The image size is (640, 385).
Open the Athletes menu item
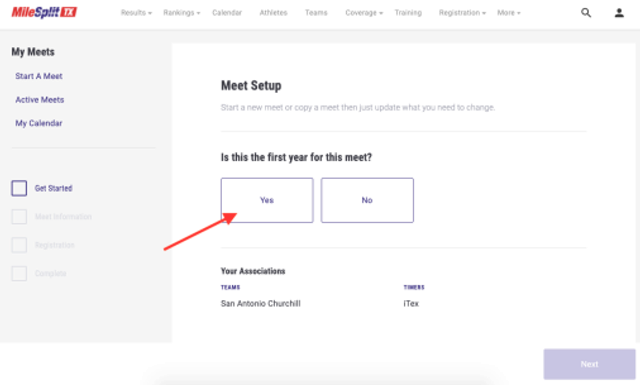[x=273, y=13]
